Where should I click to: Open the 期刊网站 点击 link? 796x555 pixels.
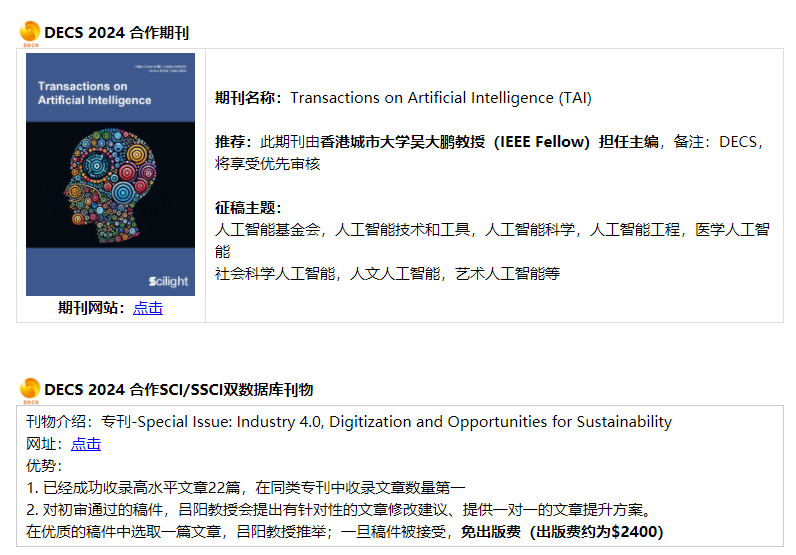click(148, 308)
